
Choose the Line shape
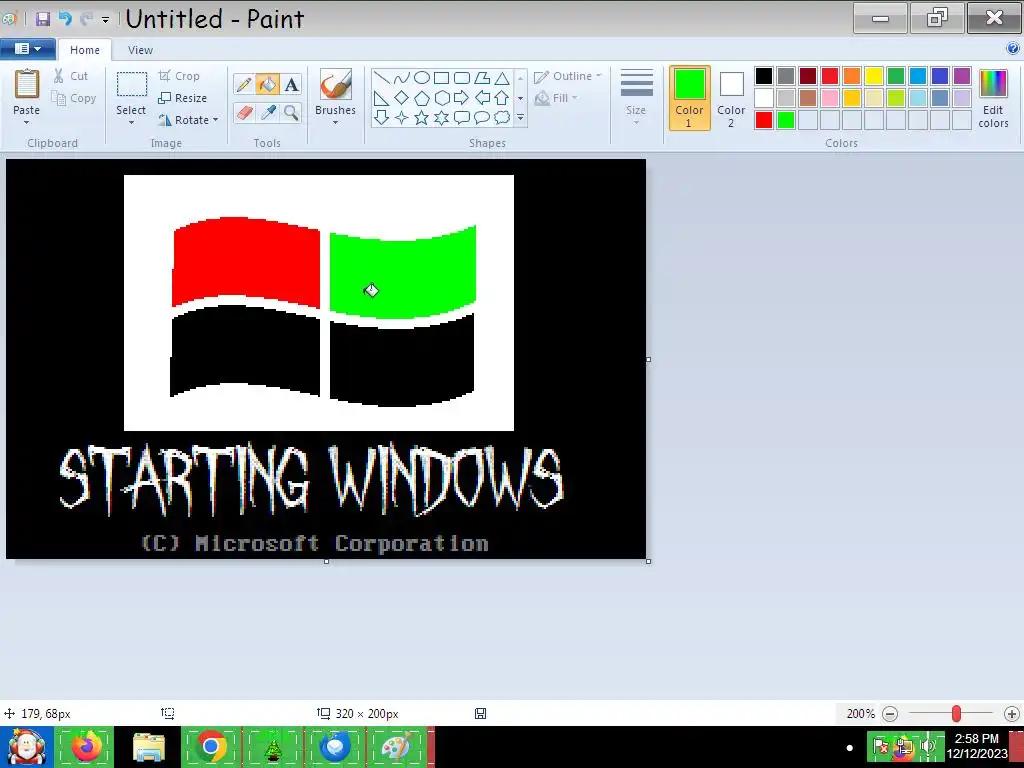[x=381, y=78]
